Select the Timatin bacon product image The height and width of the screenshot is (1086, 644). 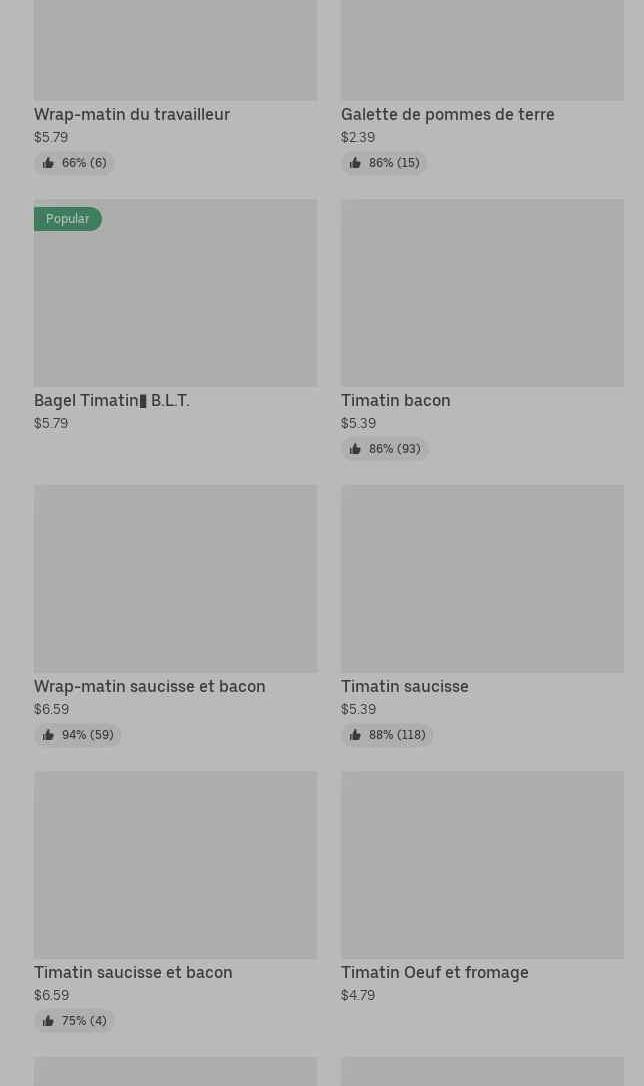(x=483, y=293)
